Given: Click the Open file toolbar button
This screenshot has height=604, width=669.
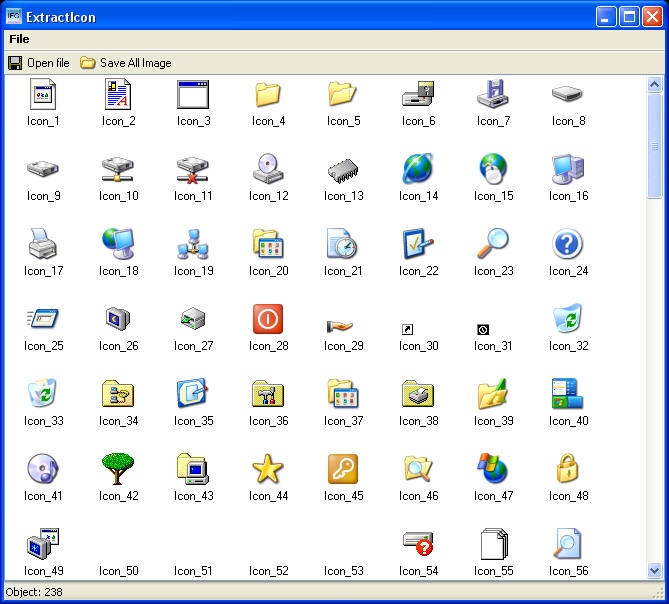Looking at the screenshot, I should [39, 63].
